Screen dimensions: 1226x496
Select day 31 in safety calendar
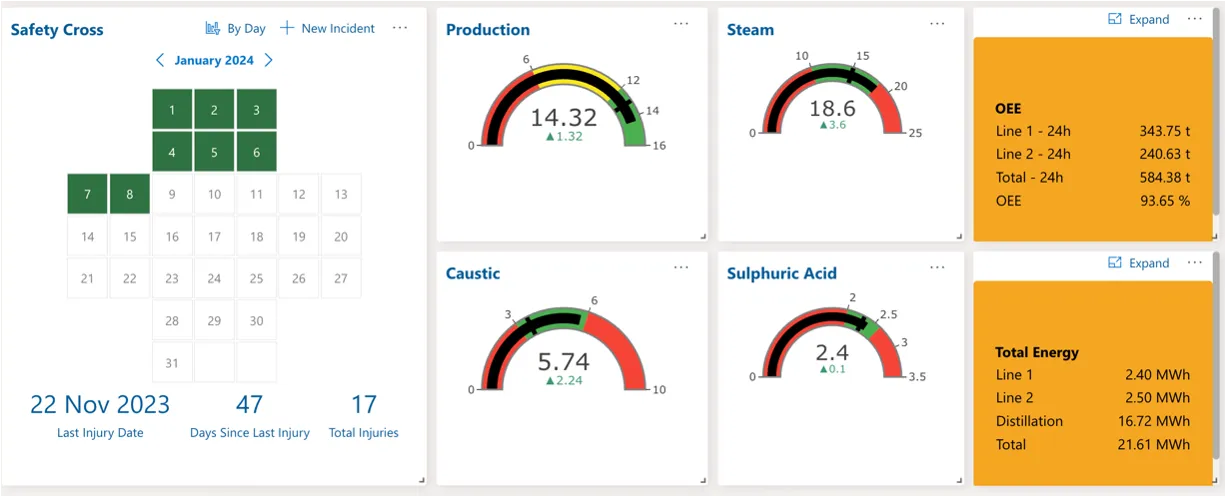[172, 363]
